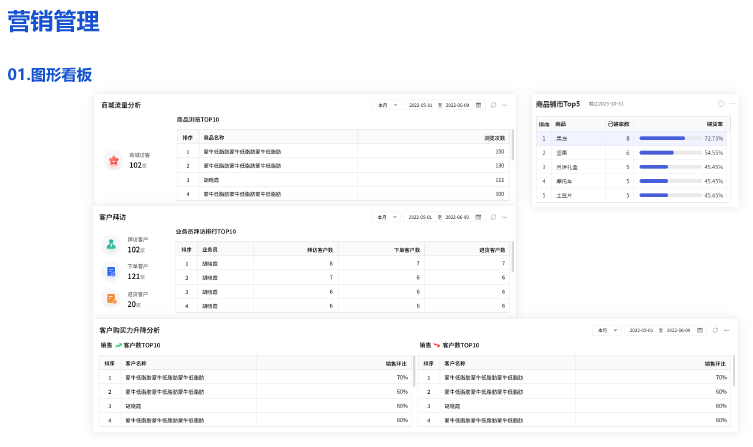Refresh the 客户购买力升降分析 panel
Image resolution: width=753 pixels, height=447 pixels.
tap(715, 330)
